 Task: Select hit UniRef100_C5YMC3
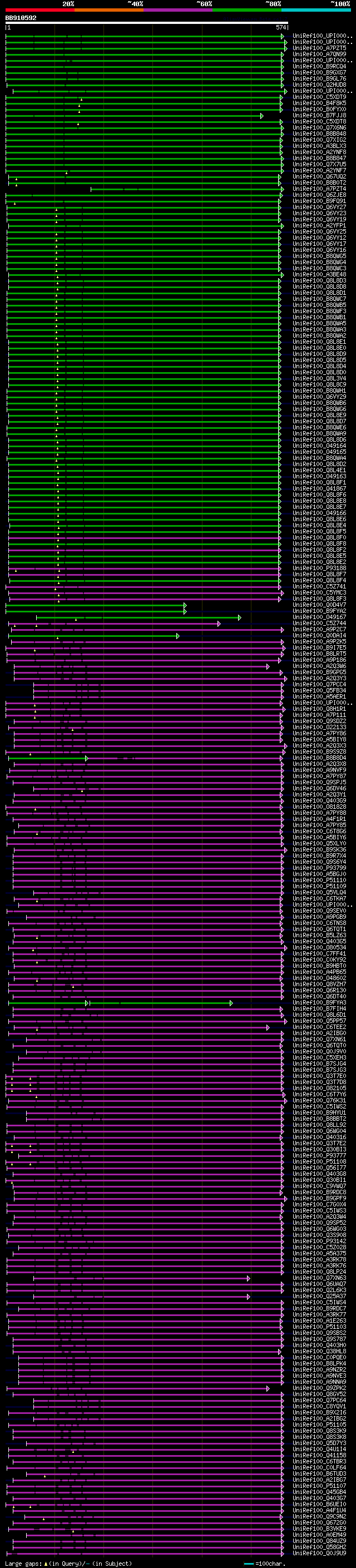point(319,593)
